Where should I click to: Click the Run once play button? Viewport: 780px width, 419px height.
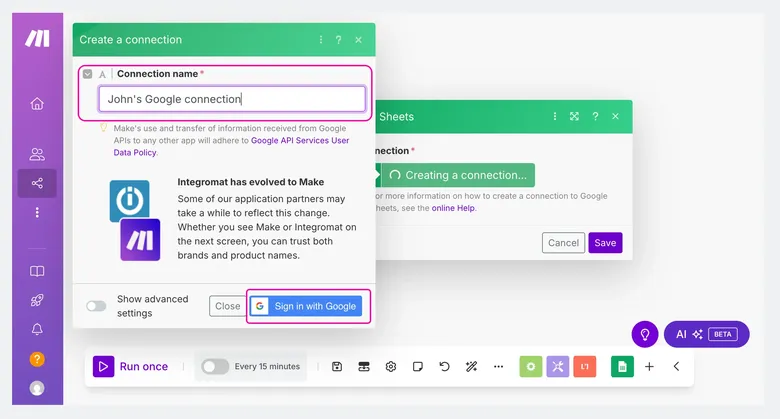click(103, 367)
